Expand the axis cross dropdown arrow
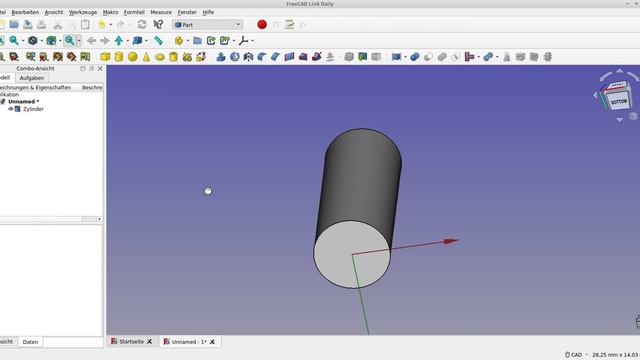640x360 pixels. (x=253, y=40)
